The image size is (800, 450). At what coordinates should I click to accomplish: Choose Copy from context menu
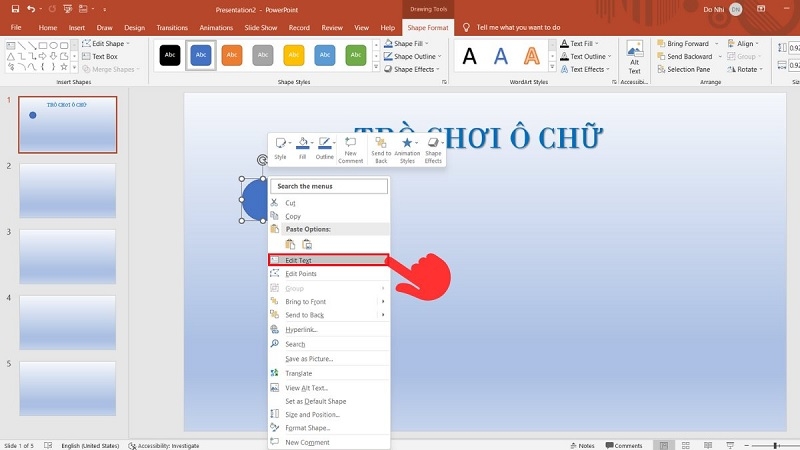click(329, 216)
